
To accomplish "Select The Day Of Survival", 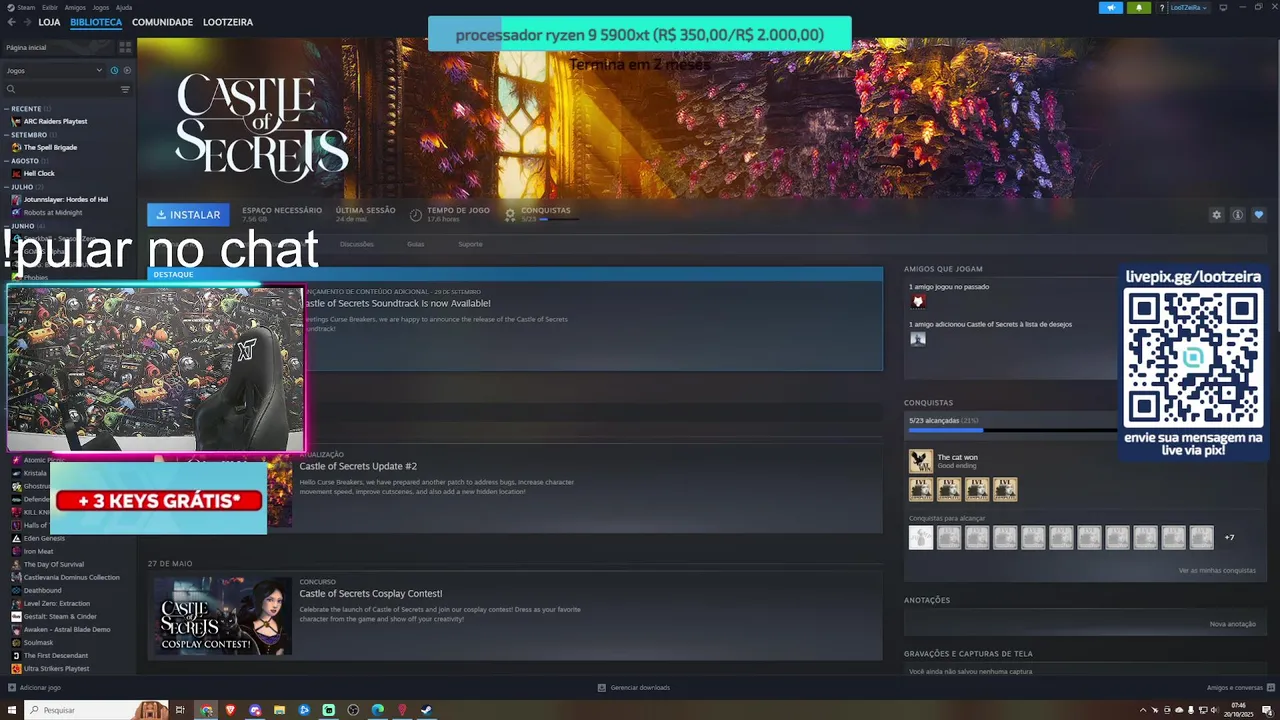I will 54,564.
